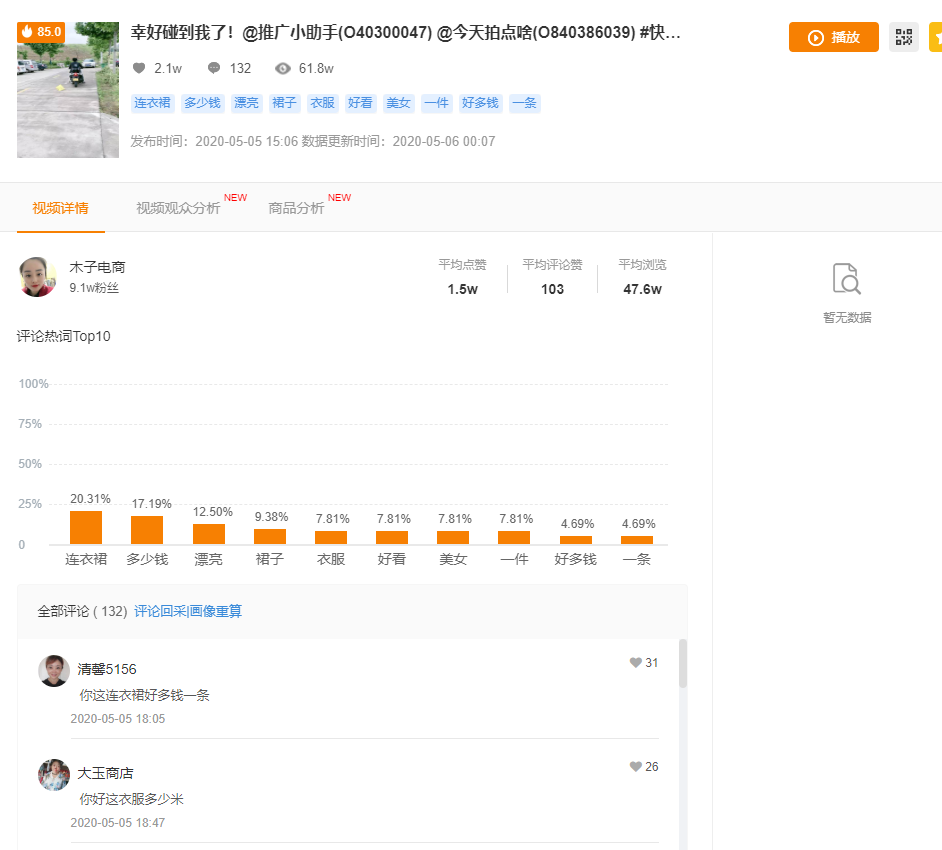942x850 pixels.
Task: Click the 评论回采 link
Action: click(x=160, y=612)
